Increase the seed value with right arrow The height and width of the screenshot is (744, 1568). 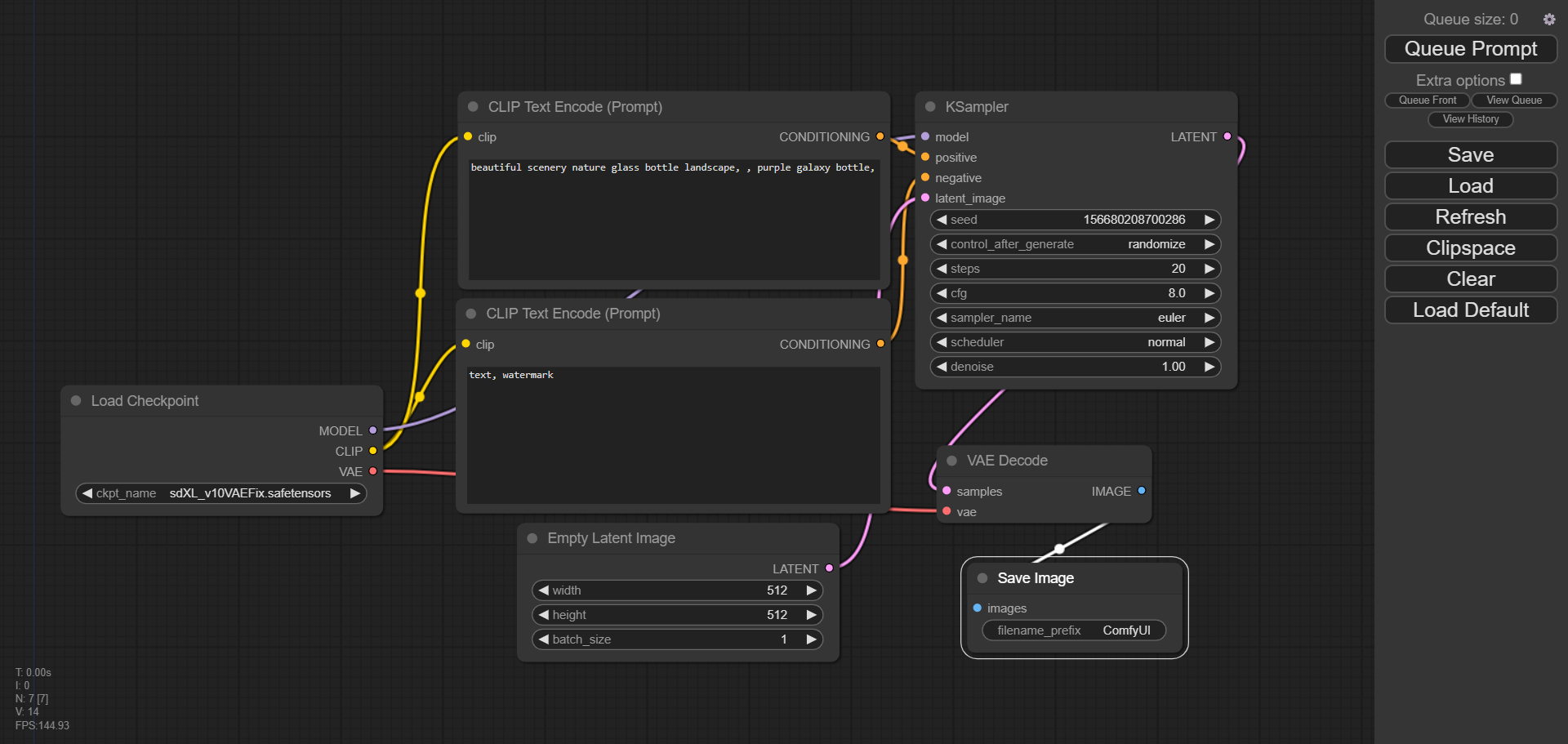[x=1209, y=220]
